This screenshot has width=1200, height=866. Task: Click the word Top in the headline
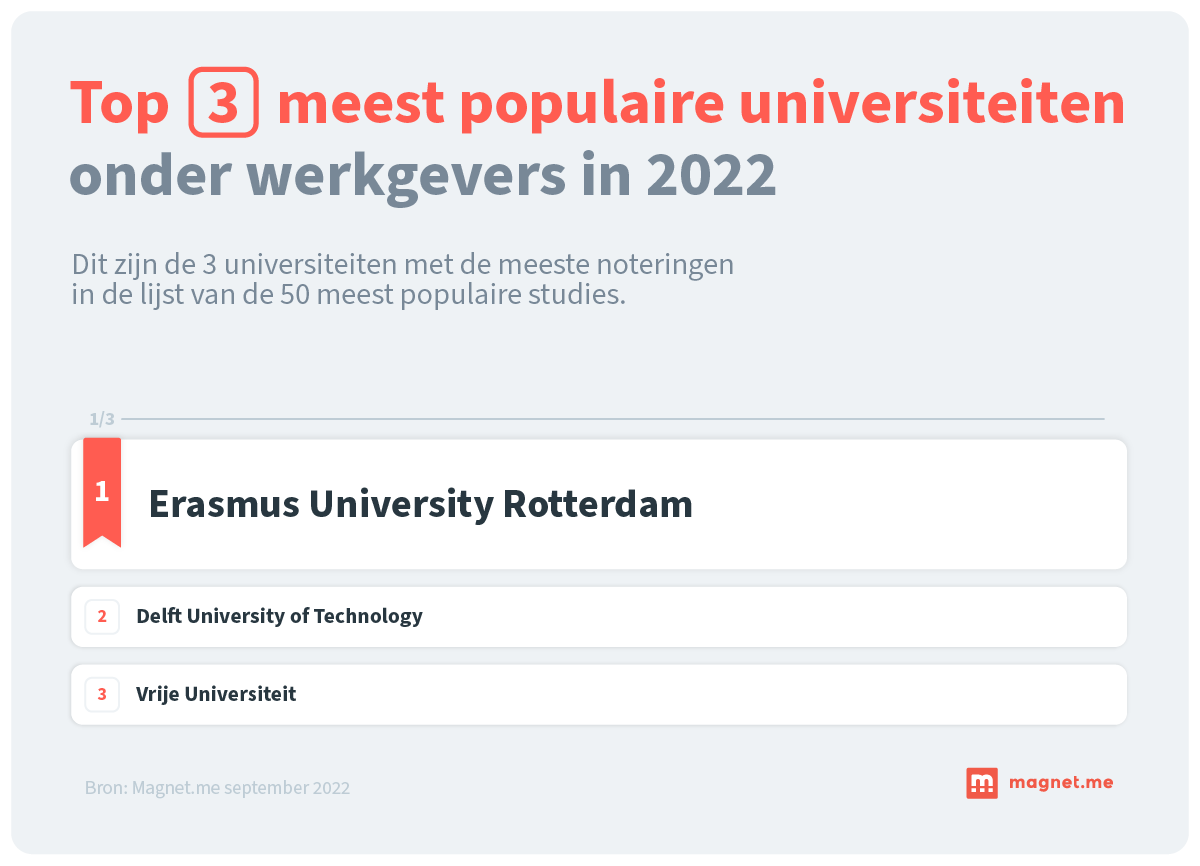[x=119, y=105]
